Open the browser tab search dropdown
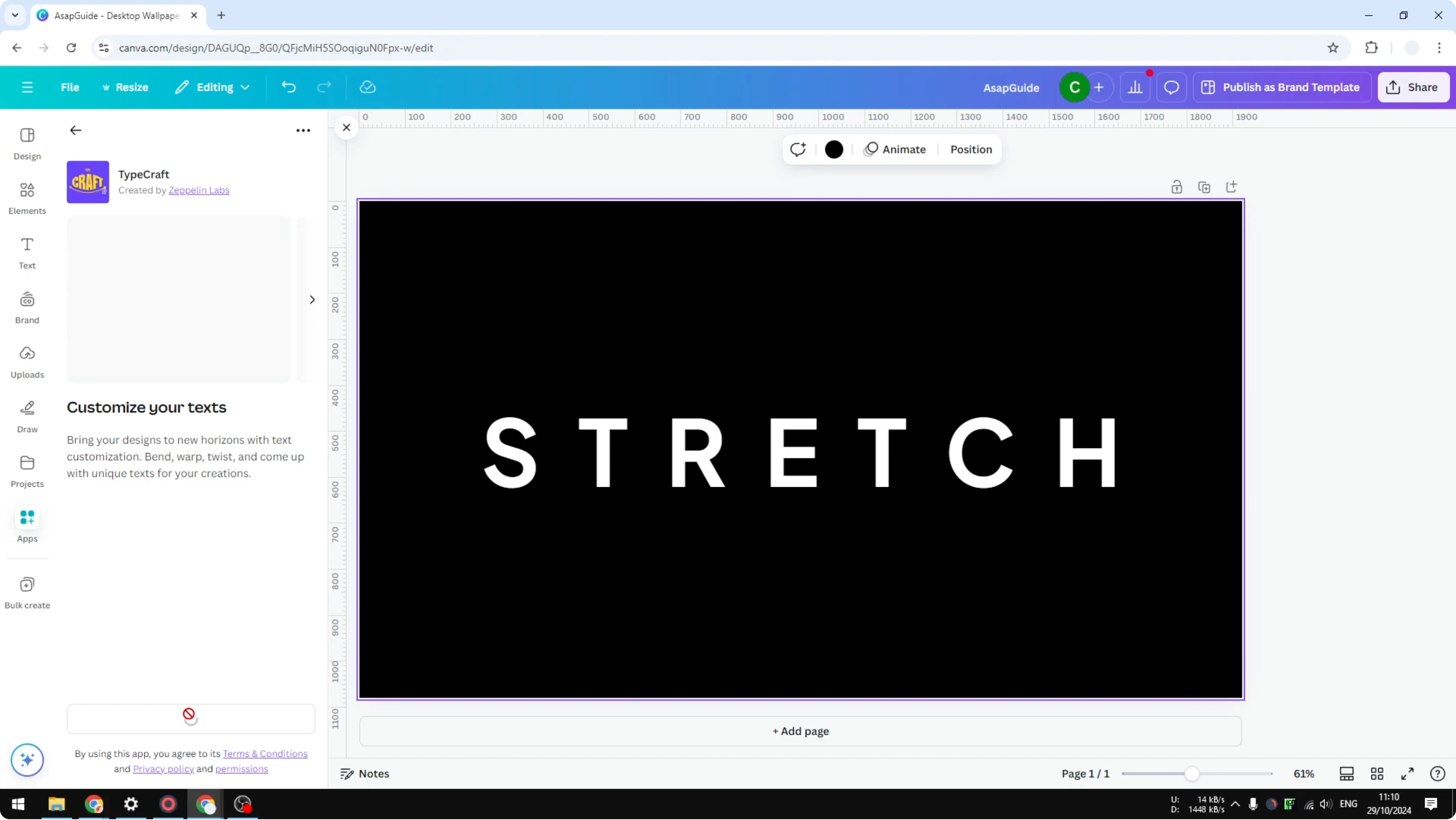The width and height of the screenshot is (1456, 820). (15, 15)
